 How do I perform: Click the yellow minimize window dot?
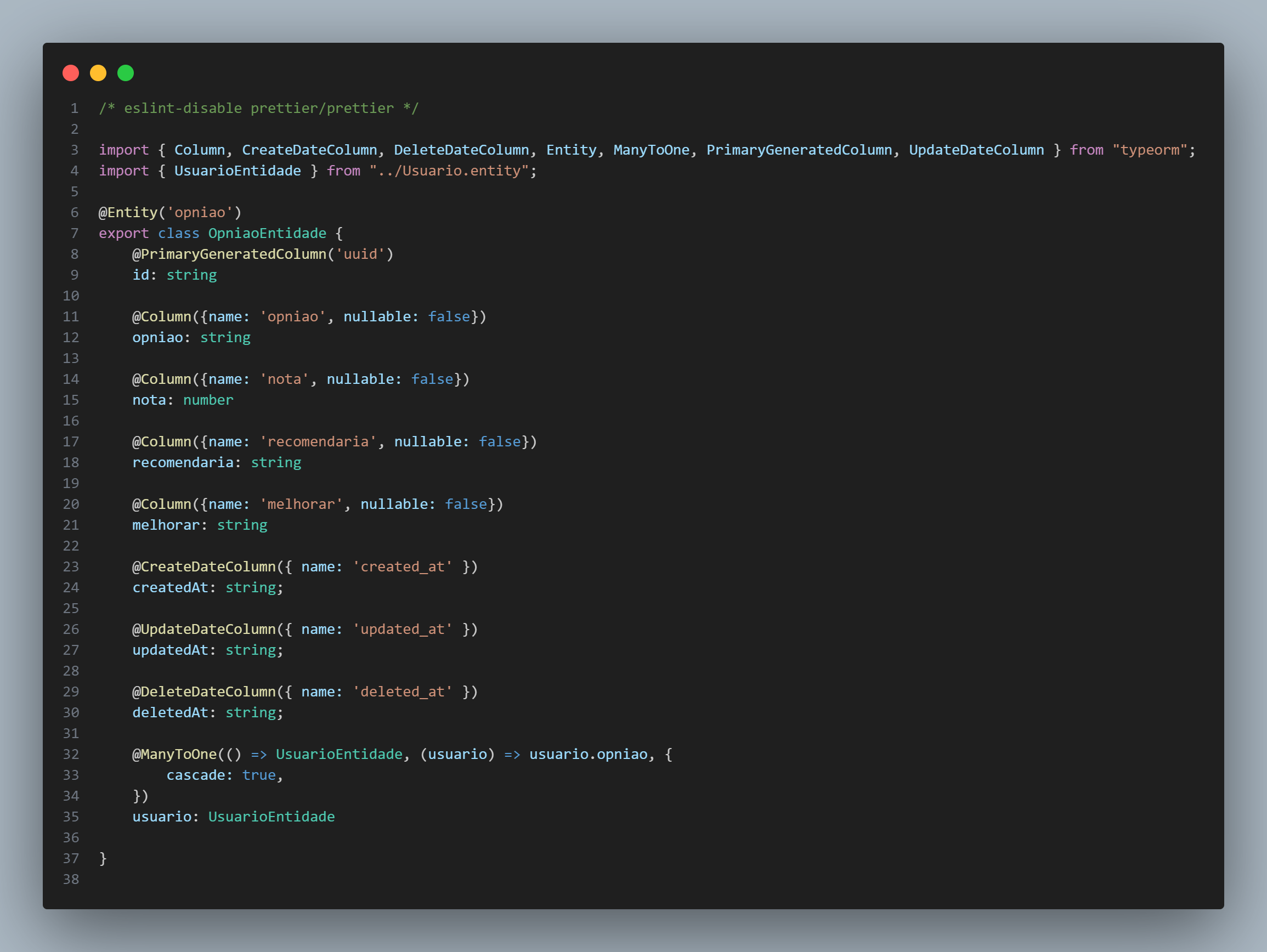click(98, 73)
